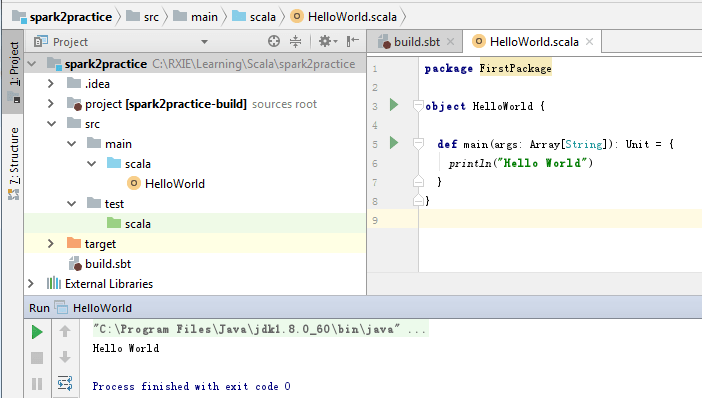Toggle soft-wrap icon in Run panel
The image size is (702, 398).
click(x=65, y=383)
